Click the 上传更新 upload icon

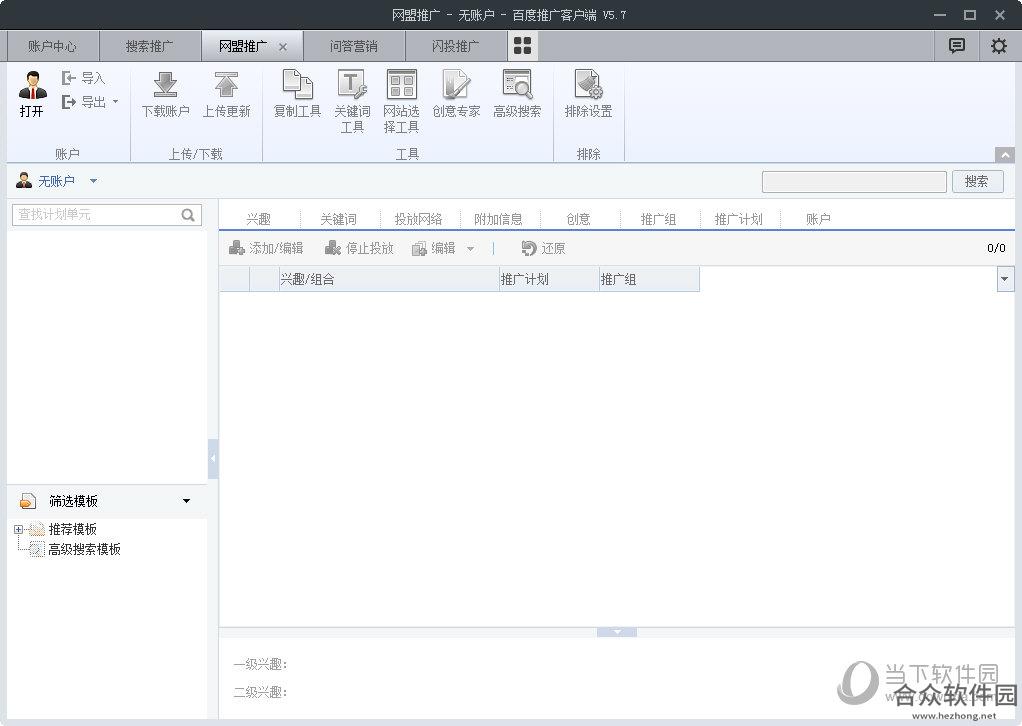(x=226, y=85)
